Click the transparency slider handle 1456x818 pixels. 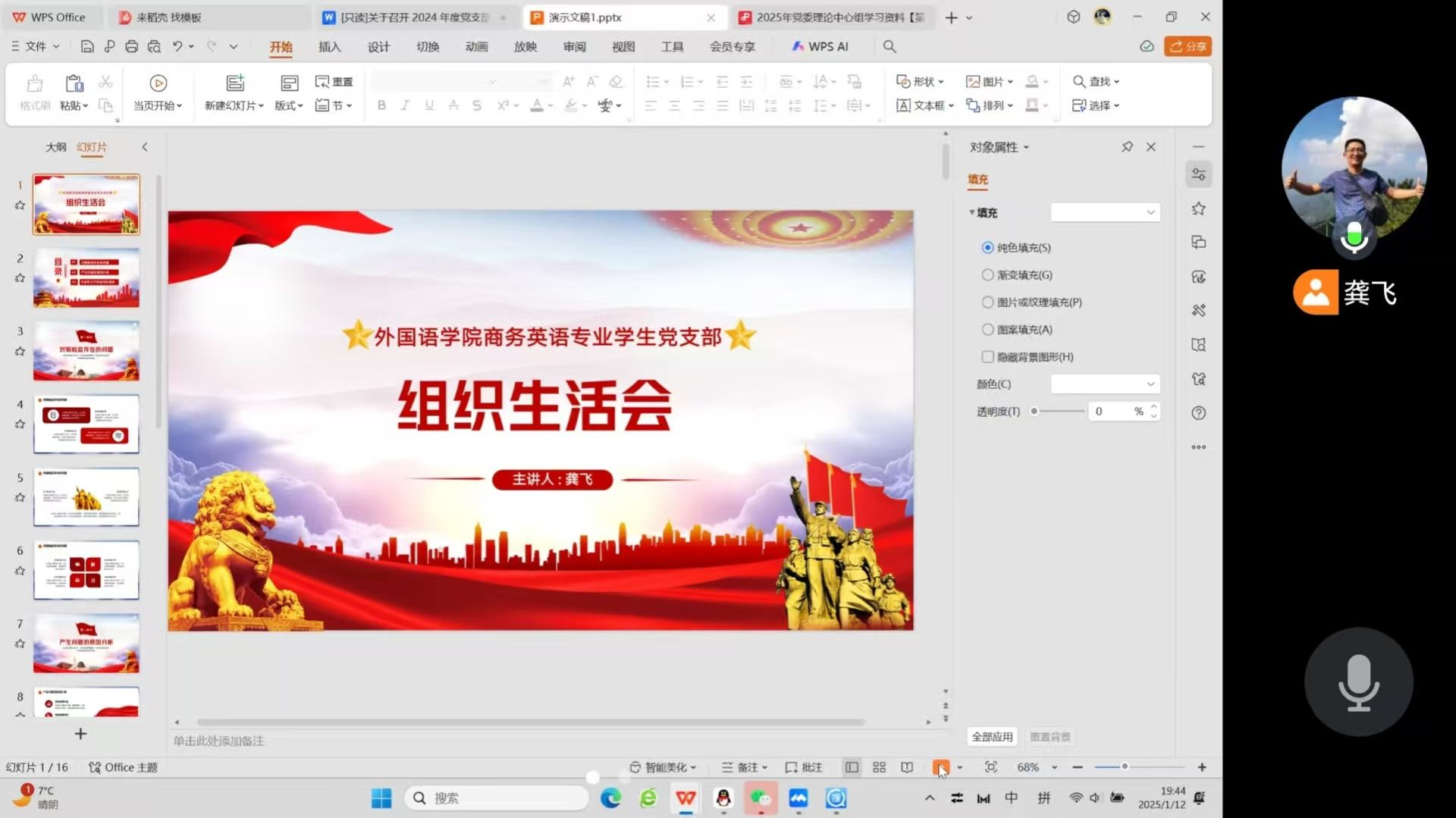[x=1034, y=412]
